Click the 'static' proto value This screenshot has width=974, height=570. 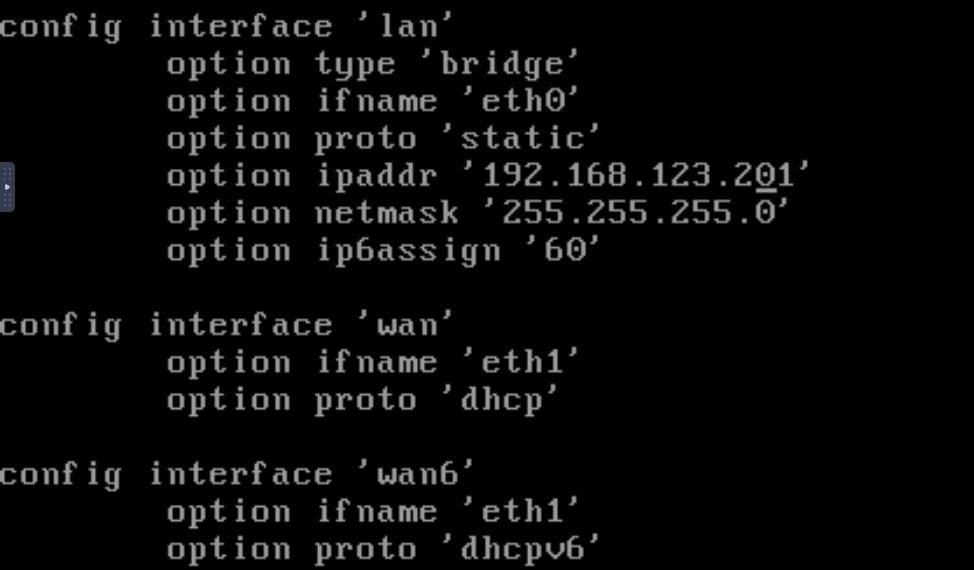[x=530, y=138]
